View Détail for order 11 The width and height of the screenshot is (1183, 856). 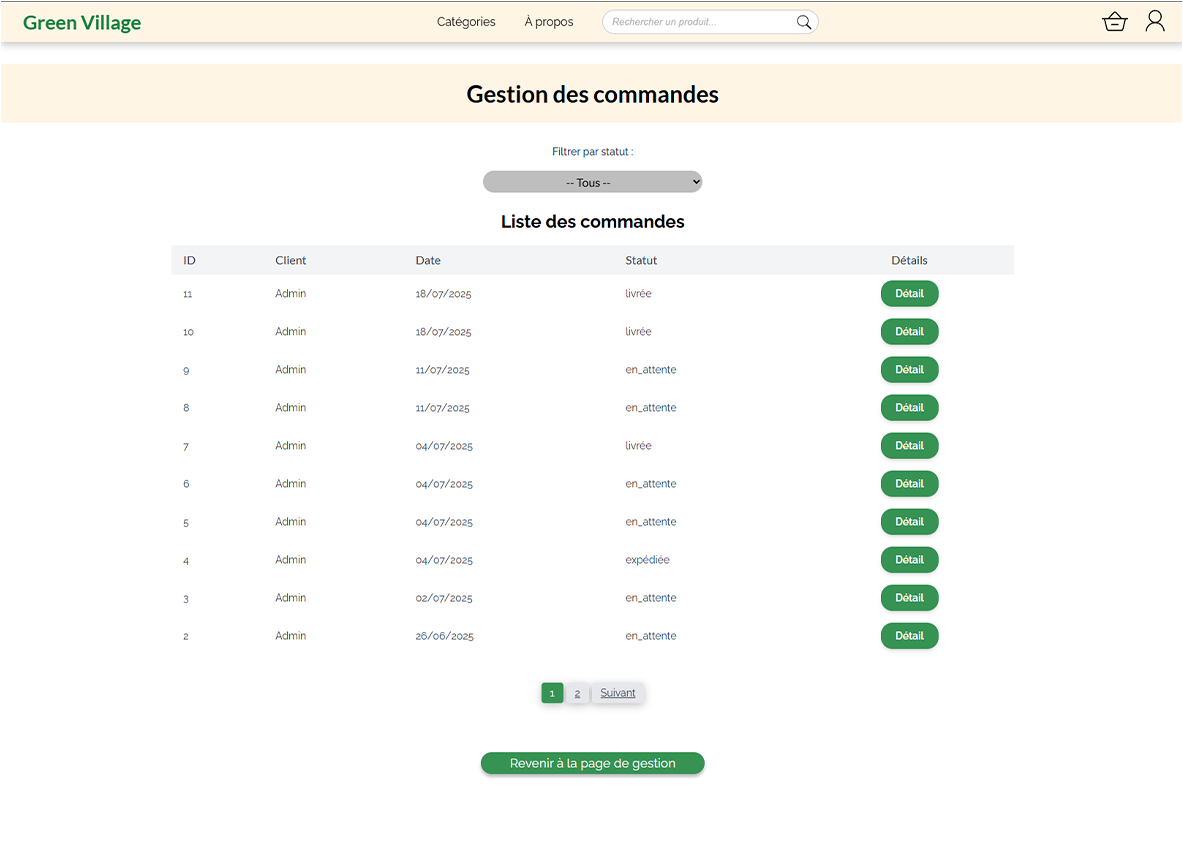909,293
